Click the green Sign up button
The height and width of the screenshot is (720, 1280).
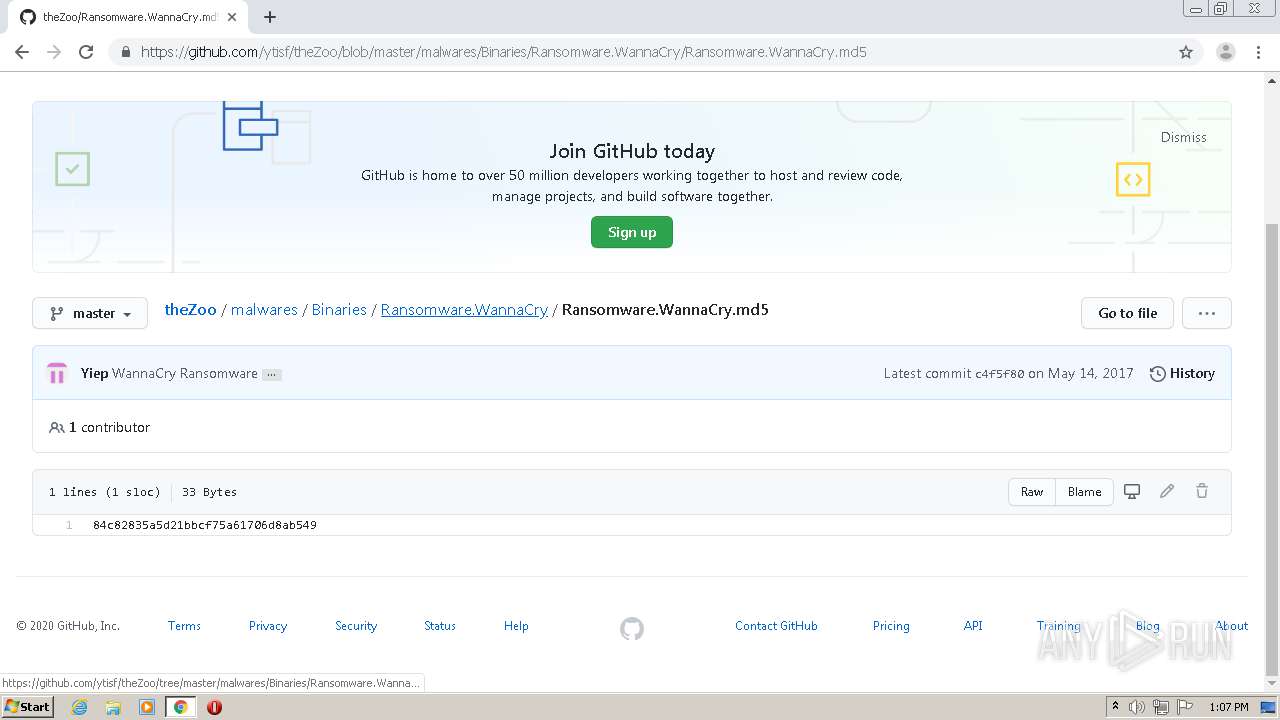click(632, 232)
